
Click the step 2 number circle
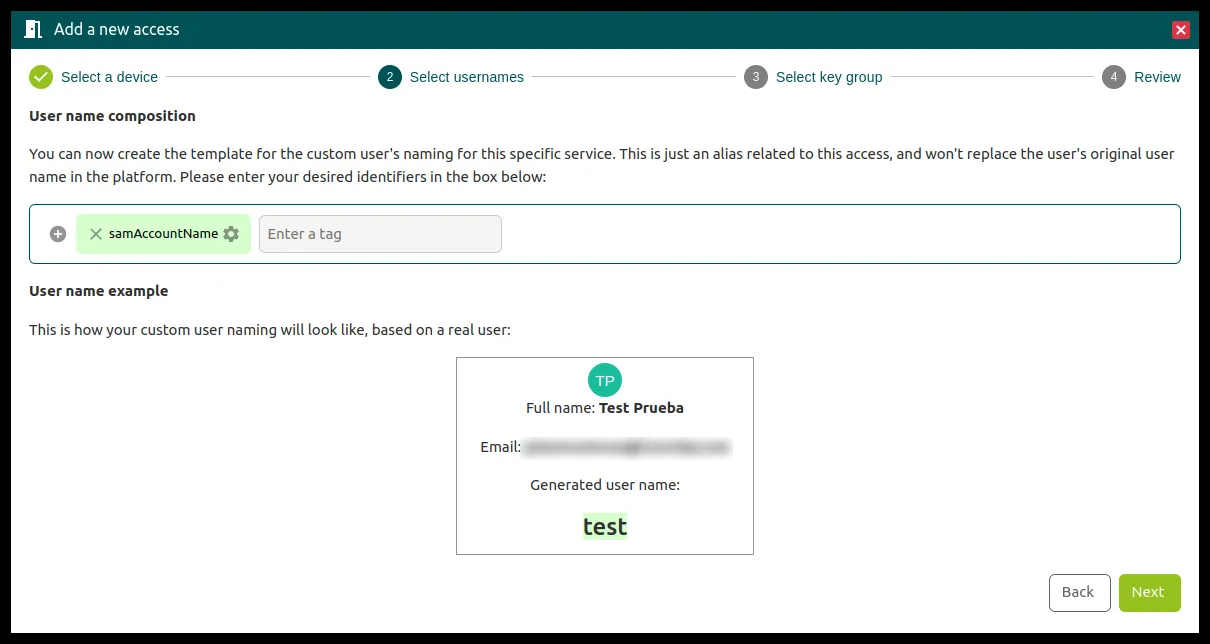tap(390, 77)
